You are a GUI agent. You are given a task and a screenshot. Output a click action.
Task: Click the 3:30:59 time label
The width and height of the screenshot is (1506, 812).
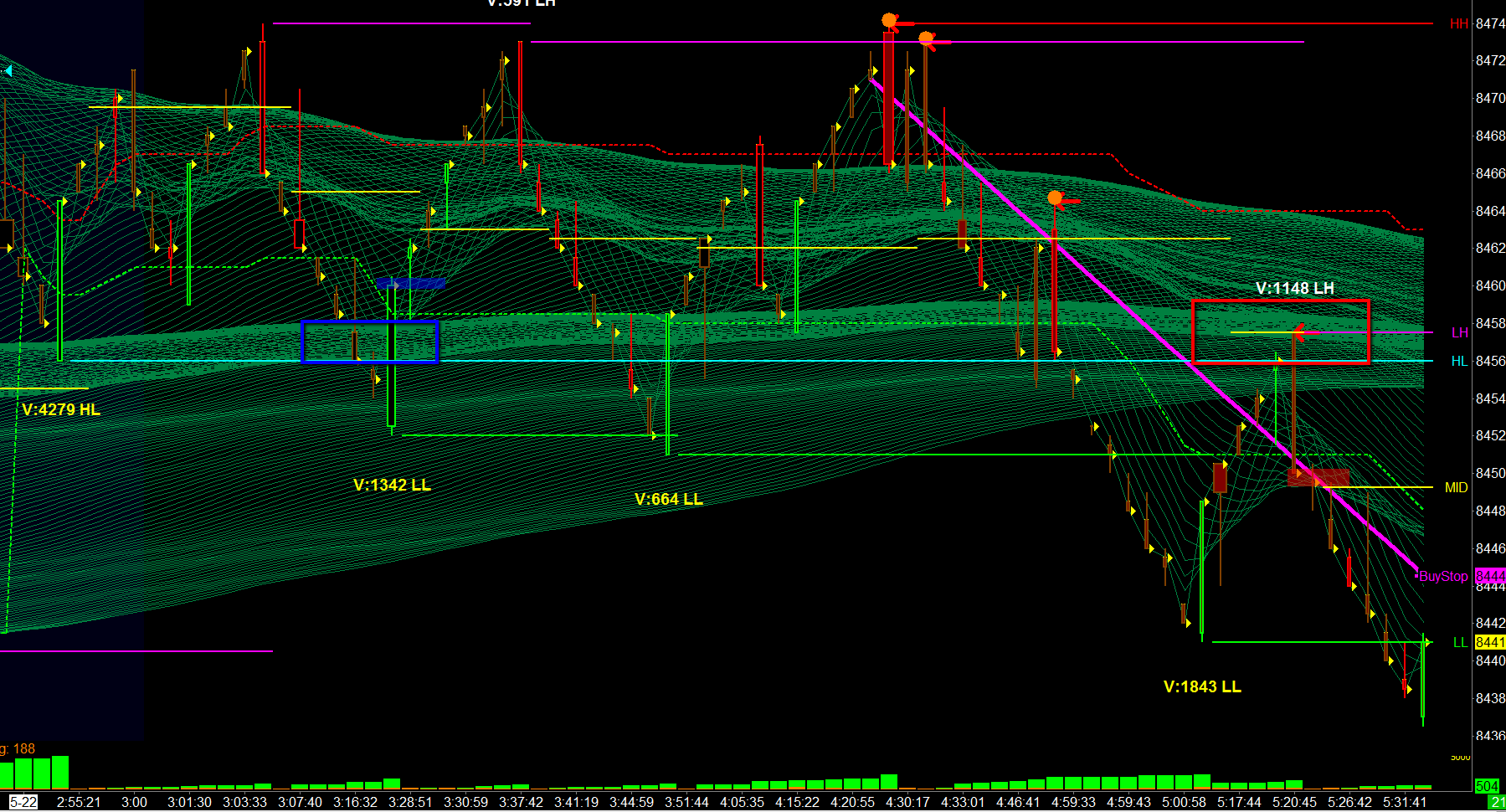465,802
